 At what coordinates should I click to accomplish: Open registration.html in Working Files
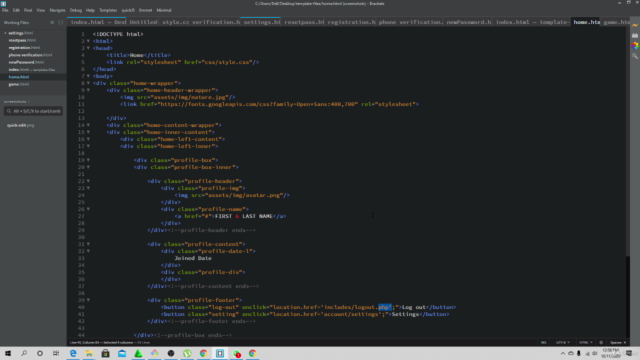(x=24, y=48)
